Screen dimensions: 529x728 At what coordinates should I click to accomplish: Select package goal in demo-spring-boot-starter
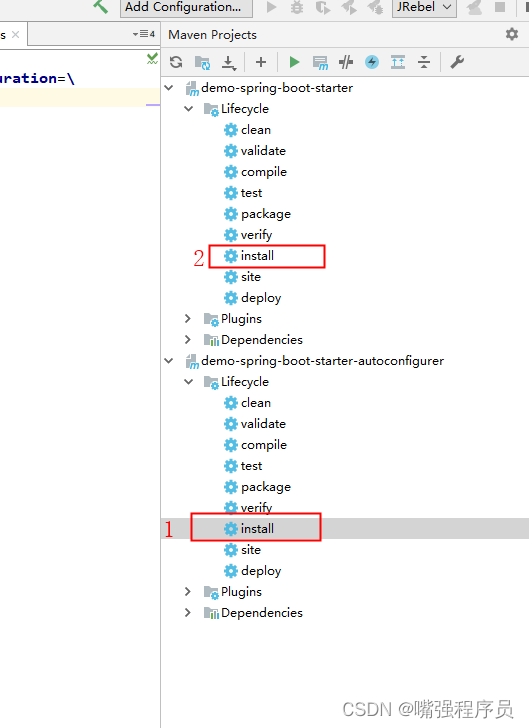(345, 214)
